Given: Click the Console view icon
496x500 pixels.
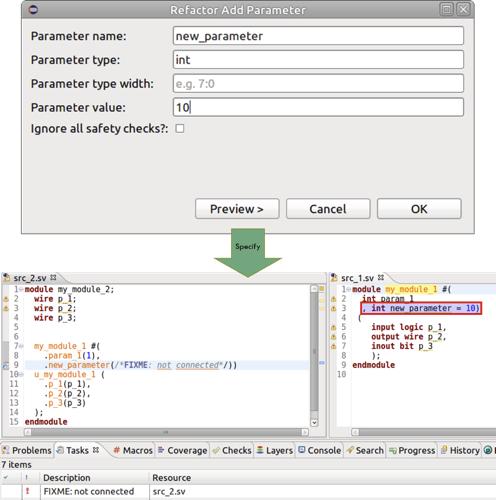Looking at the screenshot, I should (302, 450).
